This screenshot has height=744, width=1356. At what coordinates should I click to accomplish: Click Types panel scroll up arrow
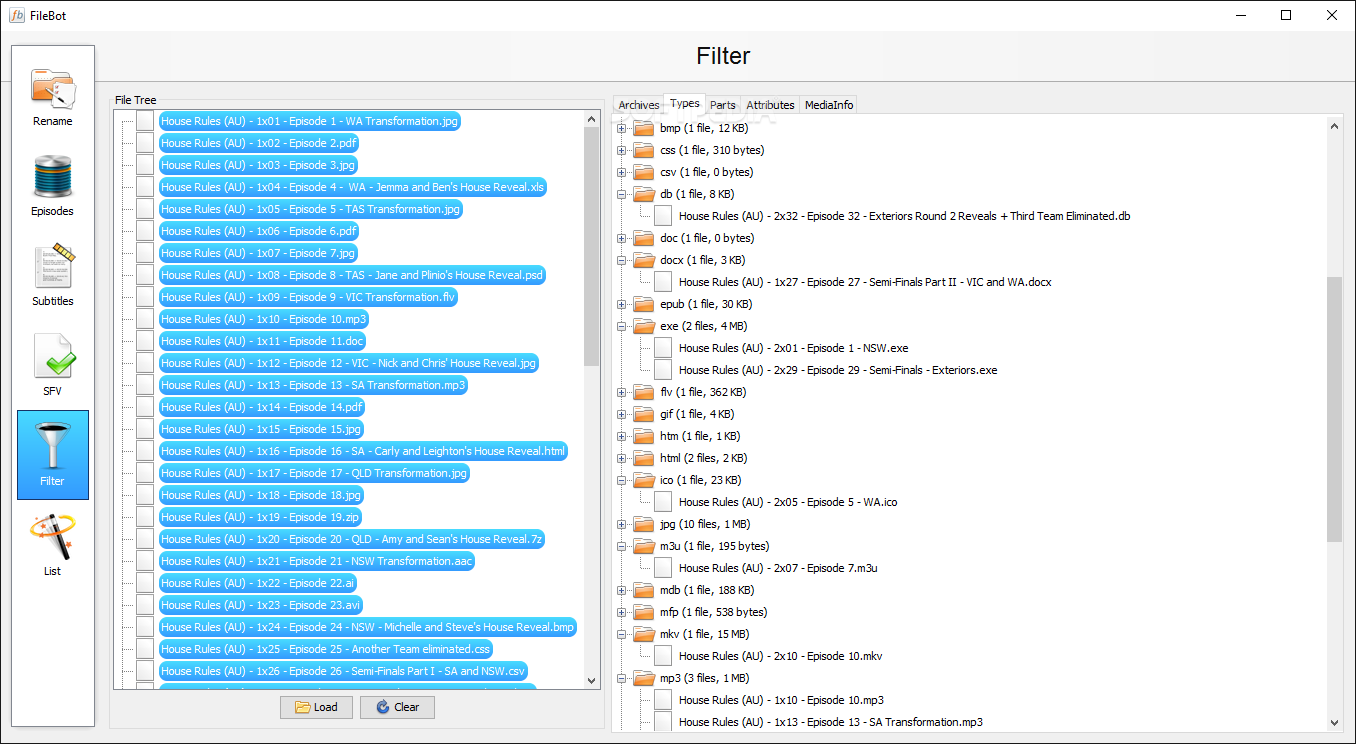pyautogui.click(x=1334, y=126)
